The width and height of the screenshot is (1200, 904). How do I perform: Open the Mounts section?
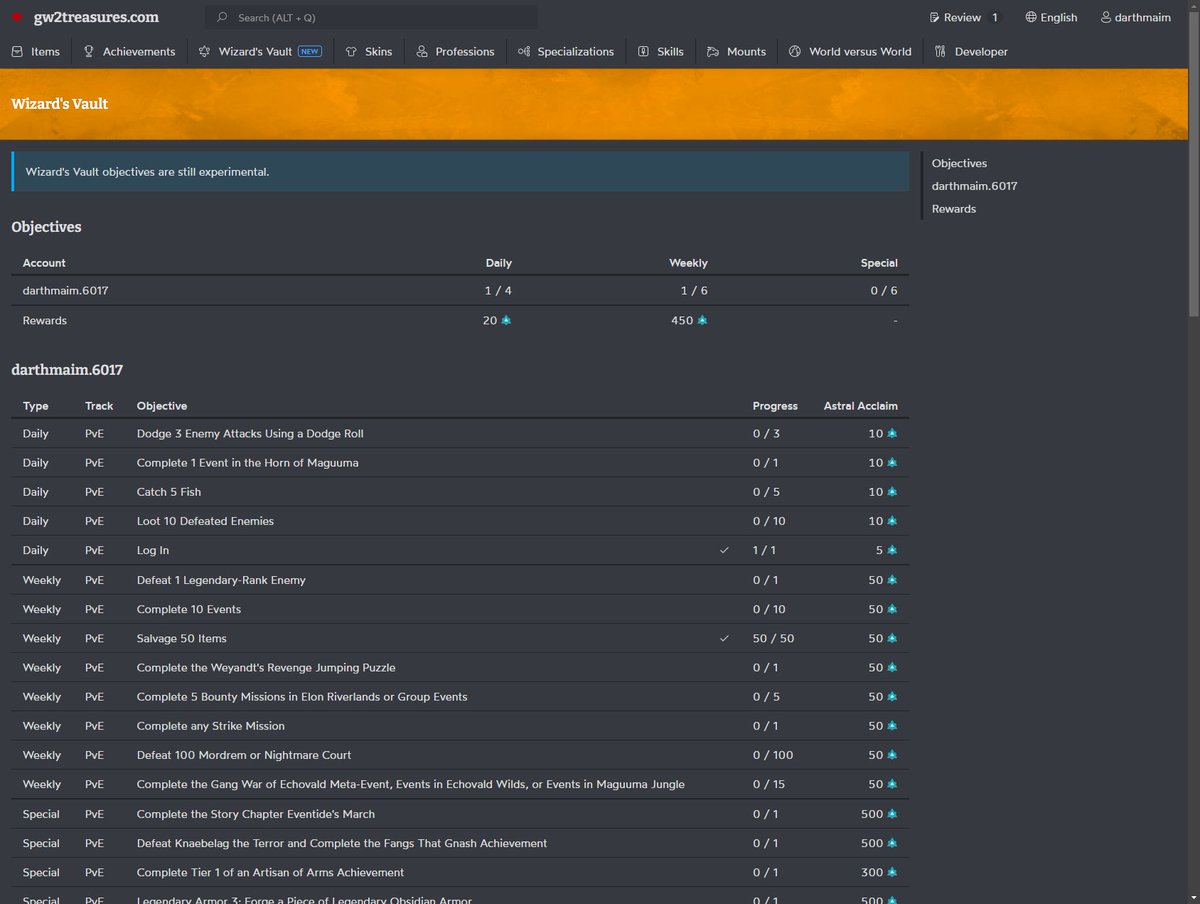(x=736, y=51)
